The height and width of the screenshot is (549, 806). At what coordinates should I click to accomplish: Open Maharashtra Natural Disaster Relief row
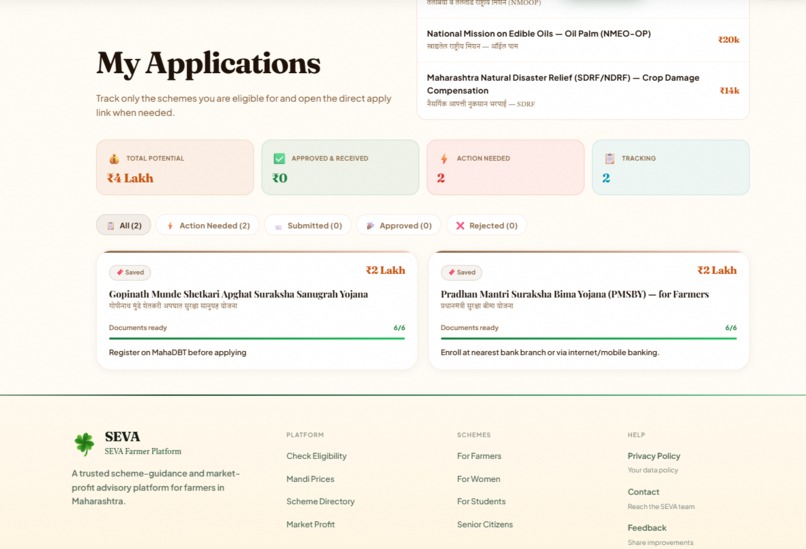click(583, 90)
